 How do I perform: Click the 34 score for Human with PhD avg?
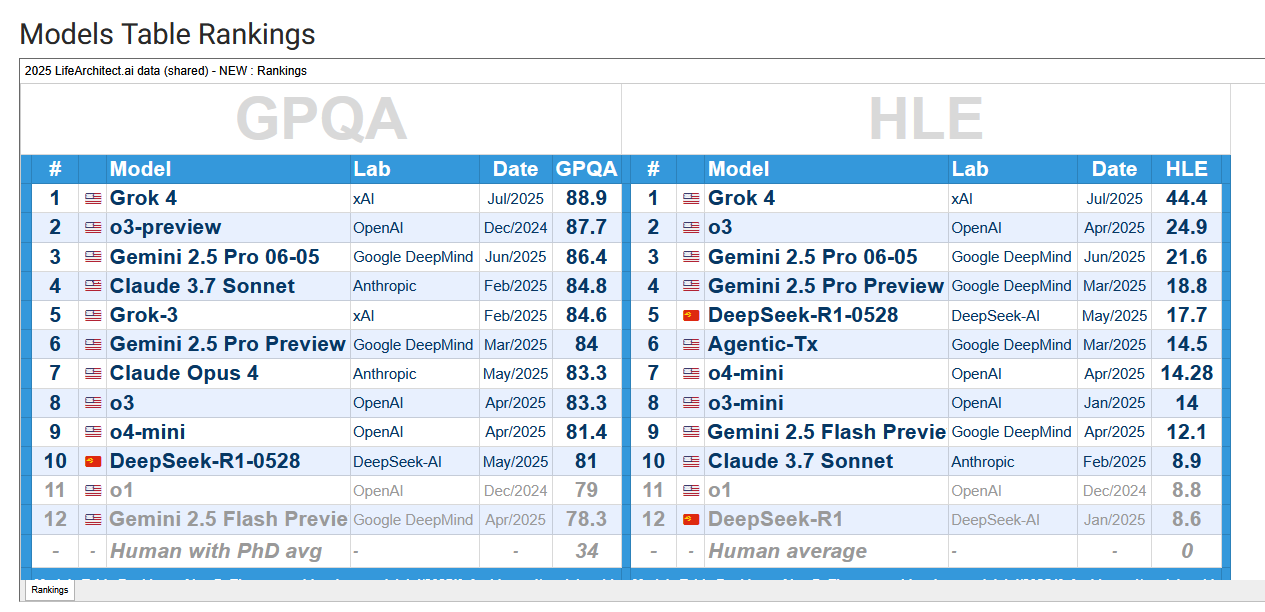(587, 551)
